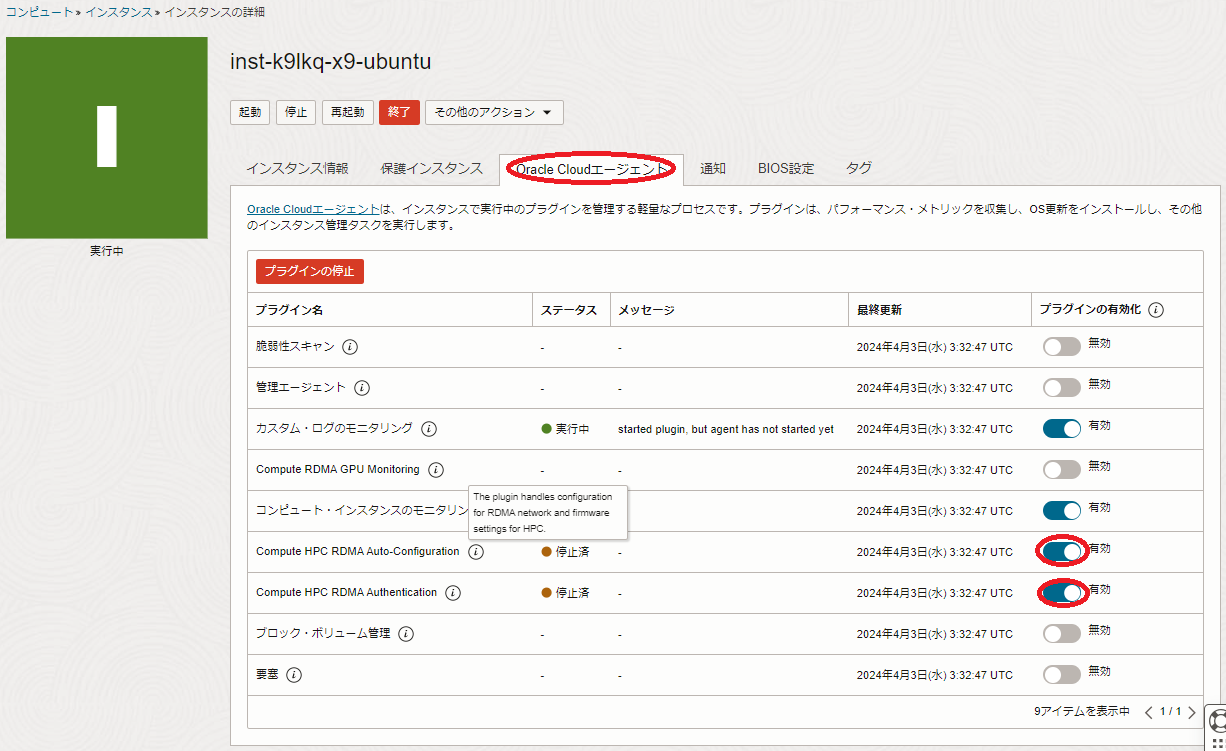Go to next page of plugin list
The height and width of the screenshot is (751, 1226).
tap(1191, 712)
